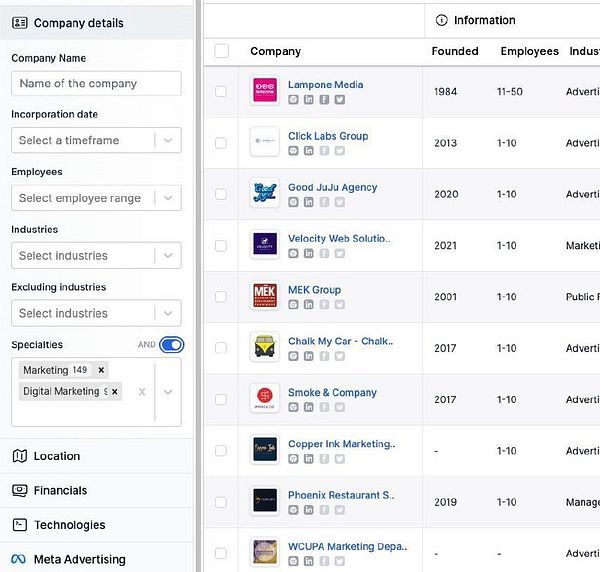Image resolution: width=600 pixels, height=572 pixels.
Task: Open LinkedIn icon for Lampone Media
Action: pyautogui.click(x=308, y=99)
